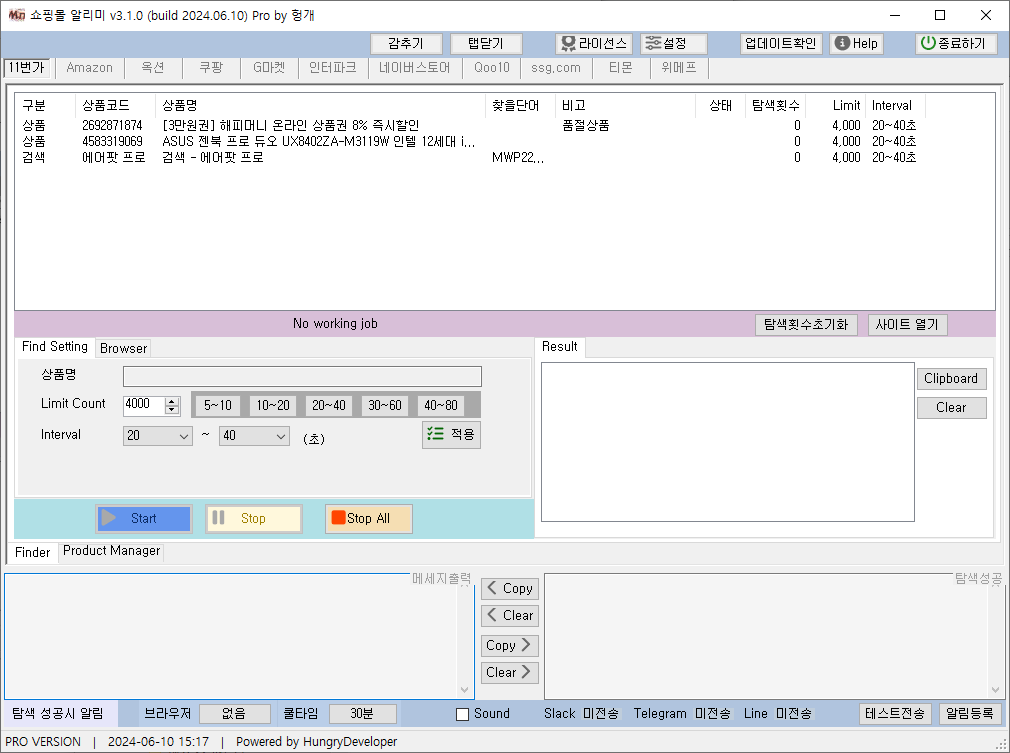
Task: Click message output scrollbar down arrow
Action: coord(464,689)
